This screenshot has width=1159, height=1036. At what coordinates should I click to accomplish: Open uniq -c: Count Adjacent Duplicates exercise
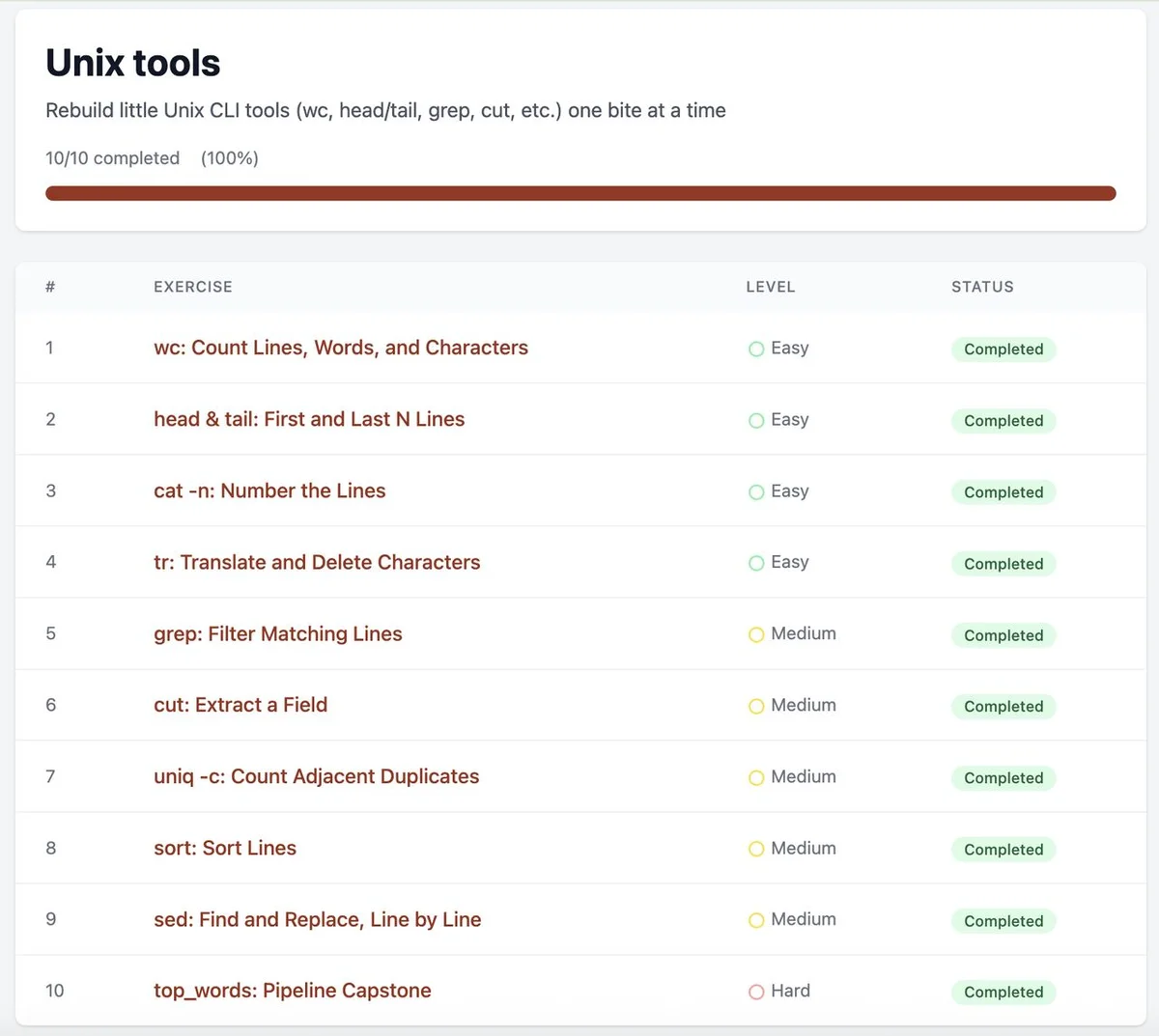click(317, 776)
